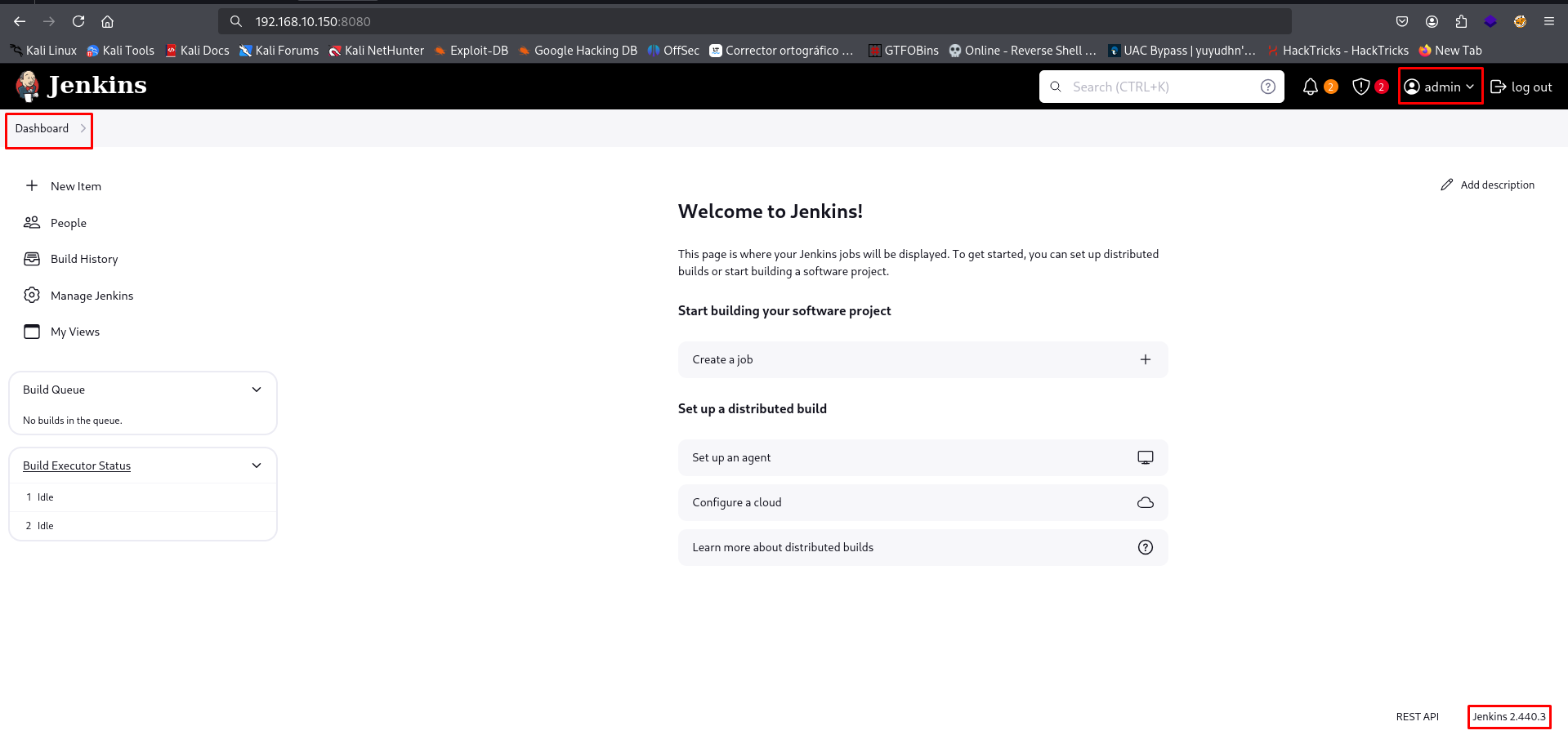Screen dimensions: 1568x735
Task: Open the New Tab bookmark
Action: (x=1450, y=51)
